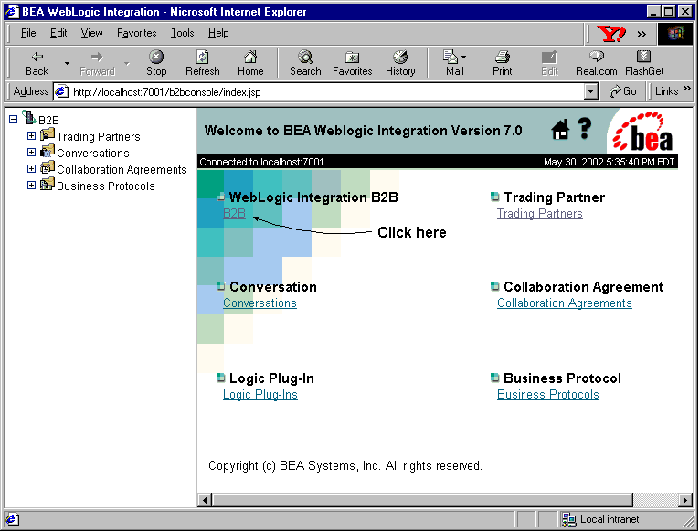This screenshot has width=700, height=532.
Task: Print the page using Print button
Action: tap(502, 63)
